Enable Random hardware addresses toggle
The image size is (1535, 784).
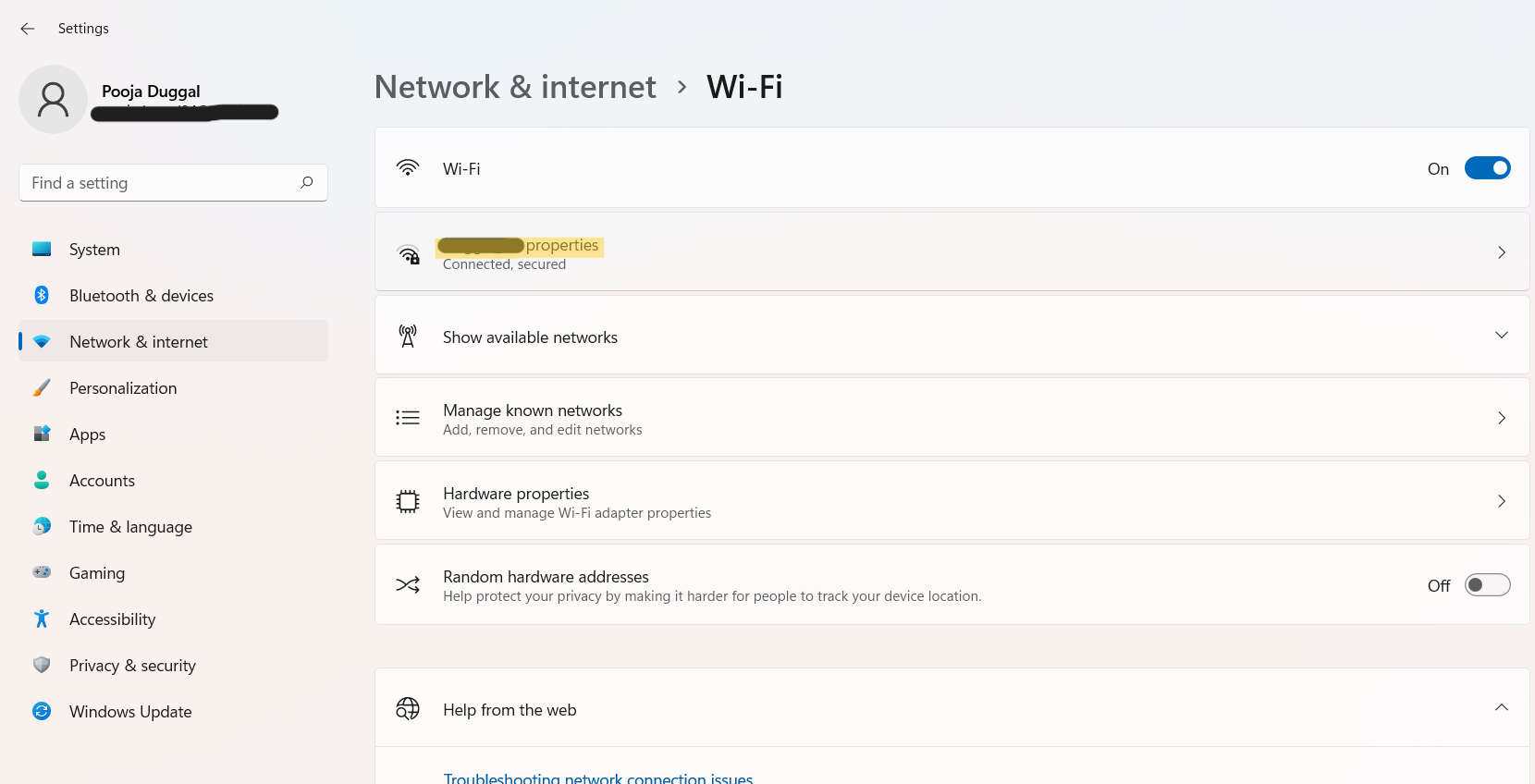pos(1487,585)
